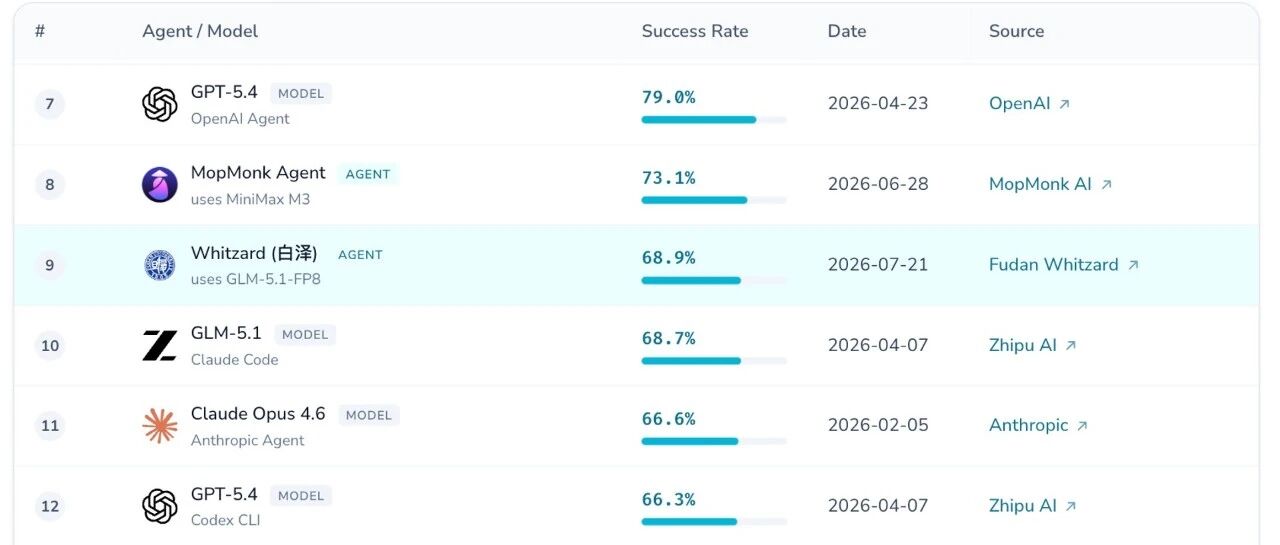The image size is (1280, 545).
Task: Click the AGENT badge next to Whitzard
Action: [360, 255]
